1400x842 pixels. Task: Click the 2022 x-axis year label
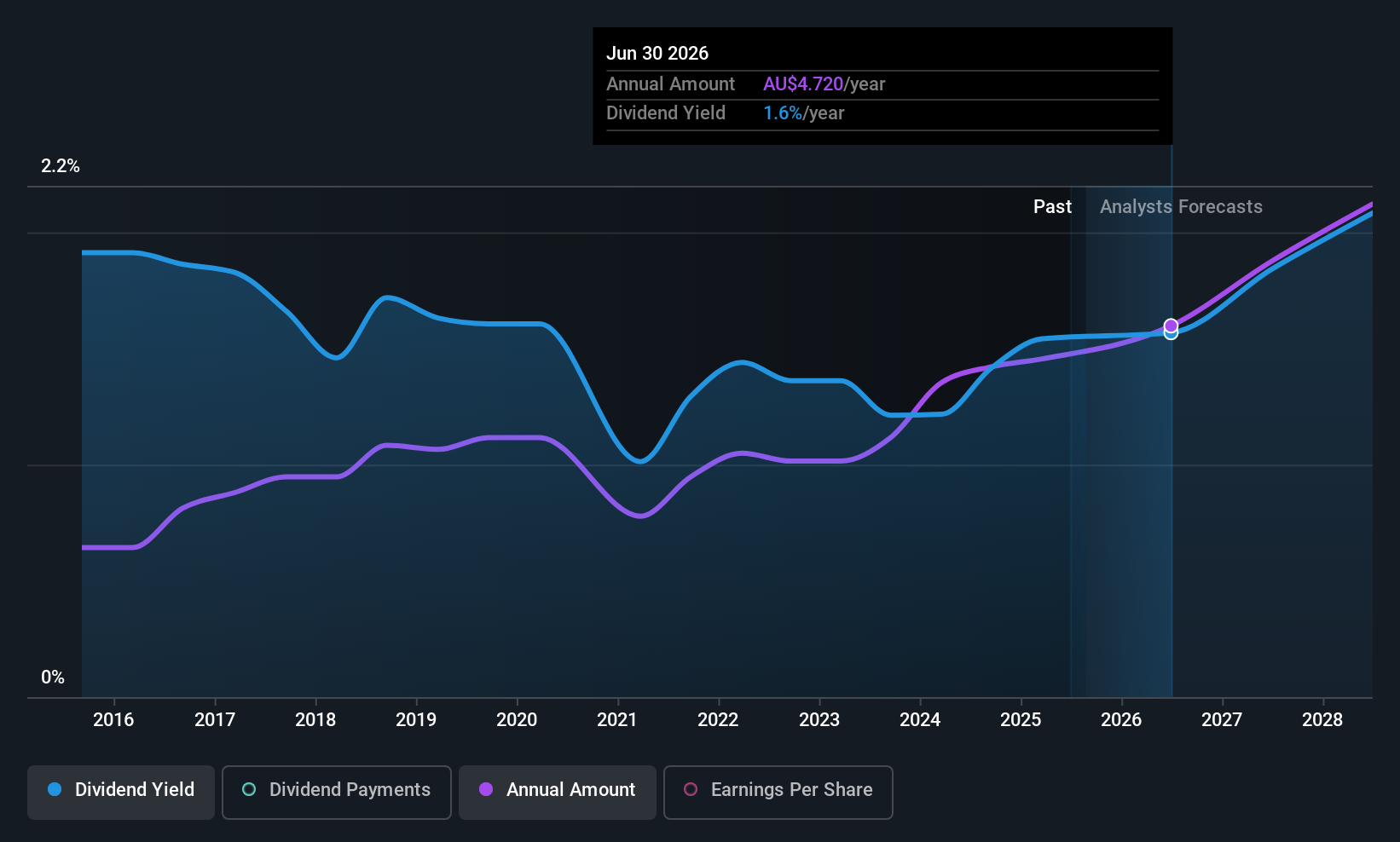(x=718, y=720)
